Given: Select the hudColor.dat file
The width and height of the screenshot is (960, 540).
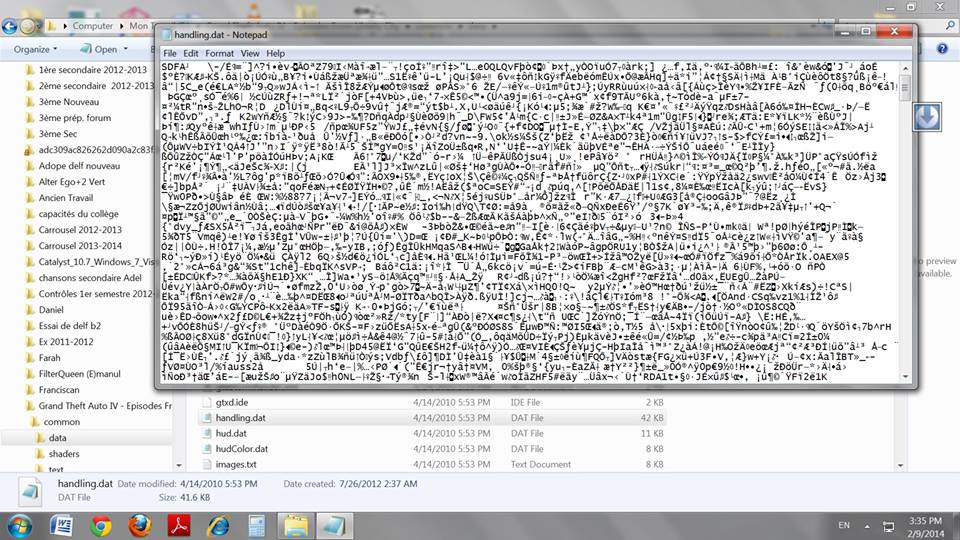Looking at the screenshot, I should 241,448.
